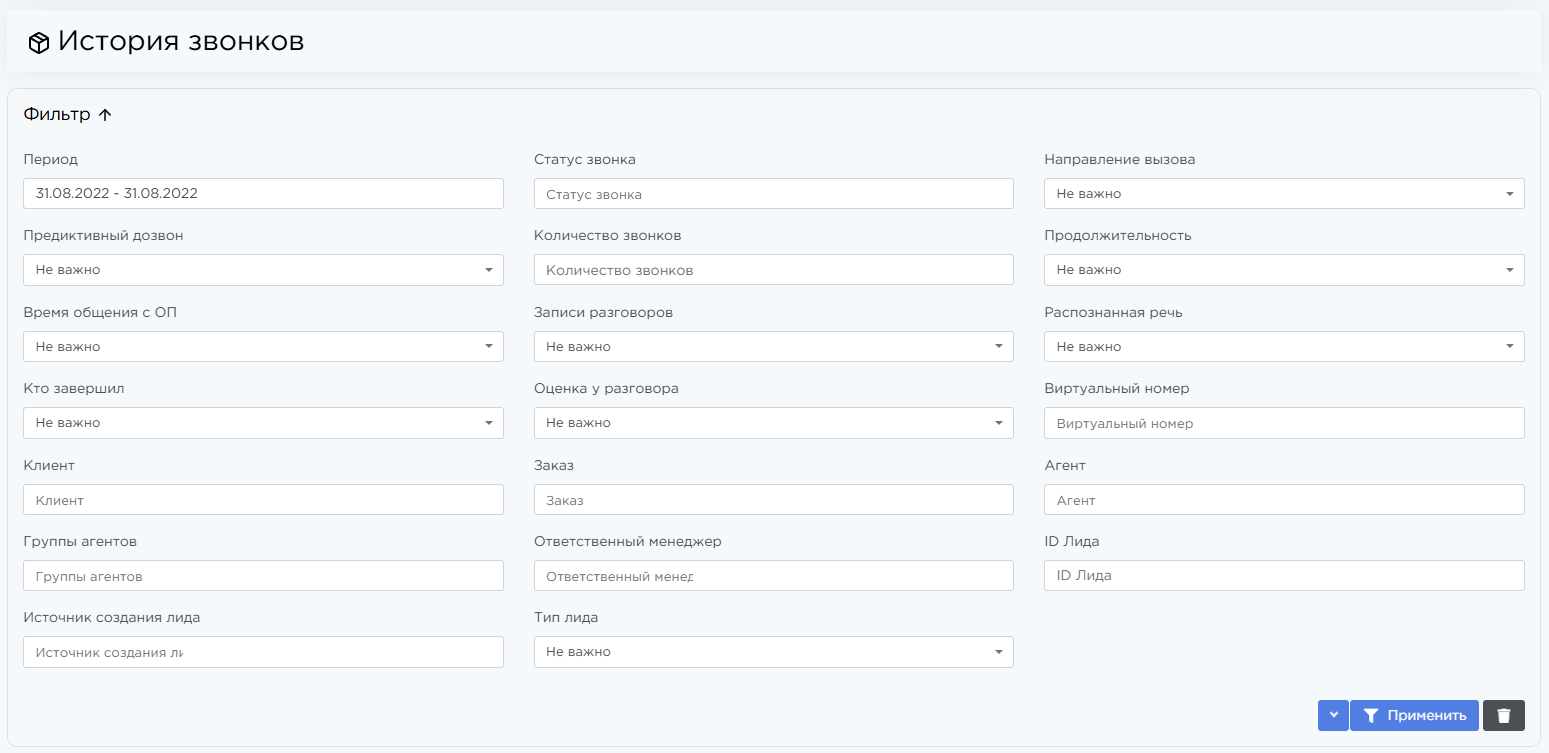
Task: Select the Кто завершил dropdown
Action: [x=262, y=423]
